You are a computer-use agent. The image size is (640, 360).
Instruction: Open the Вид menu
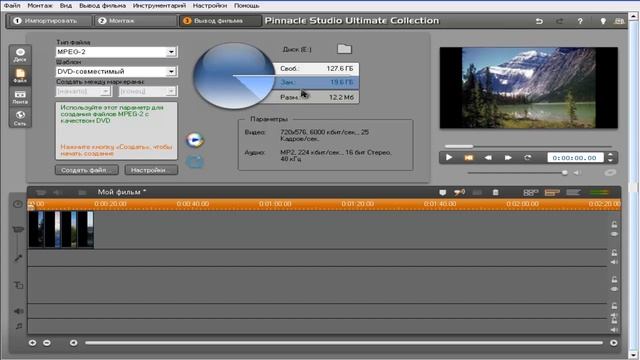click(x=65, y=6)
